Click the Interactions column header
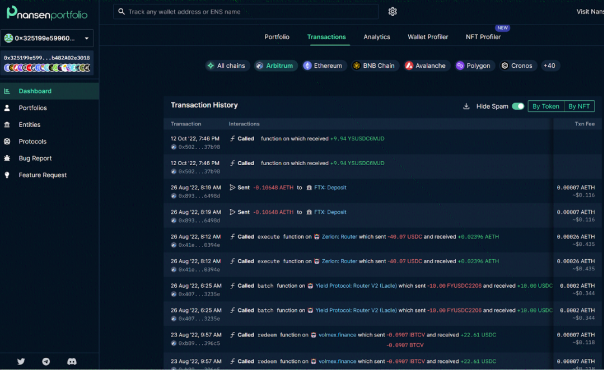The height and width of the screenshot is (370, 604). coord(244,124)
